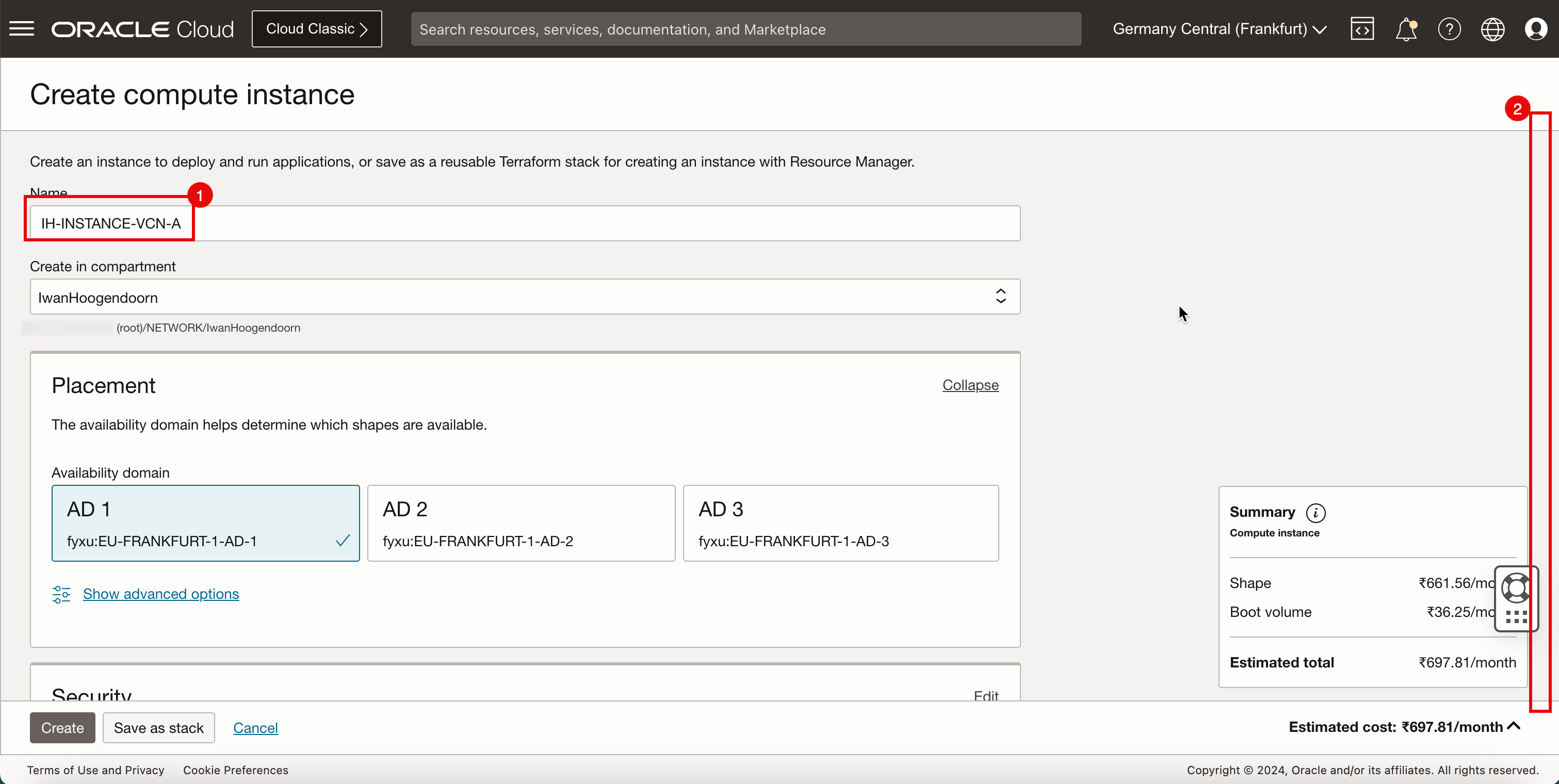Click the user profile avatar icon
1559x784 pixels.
point(1537,29)
